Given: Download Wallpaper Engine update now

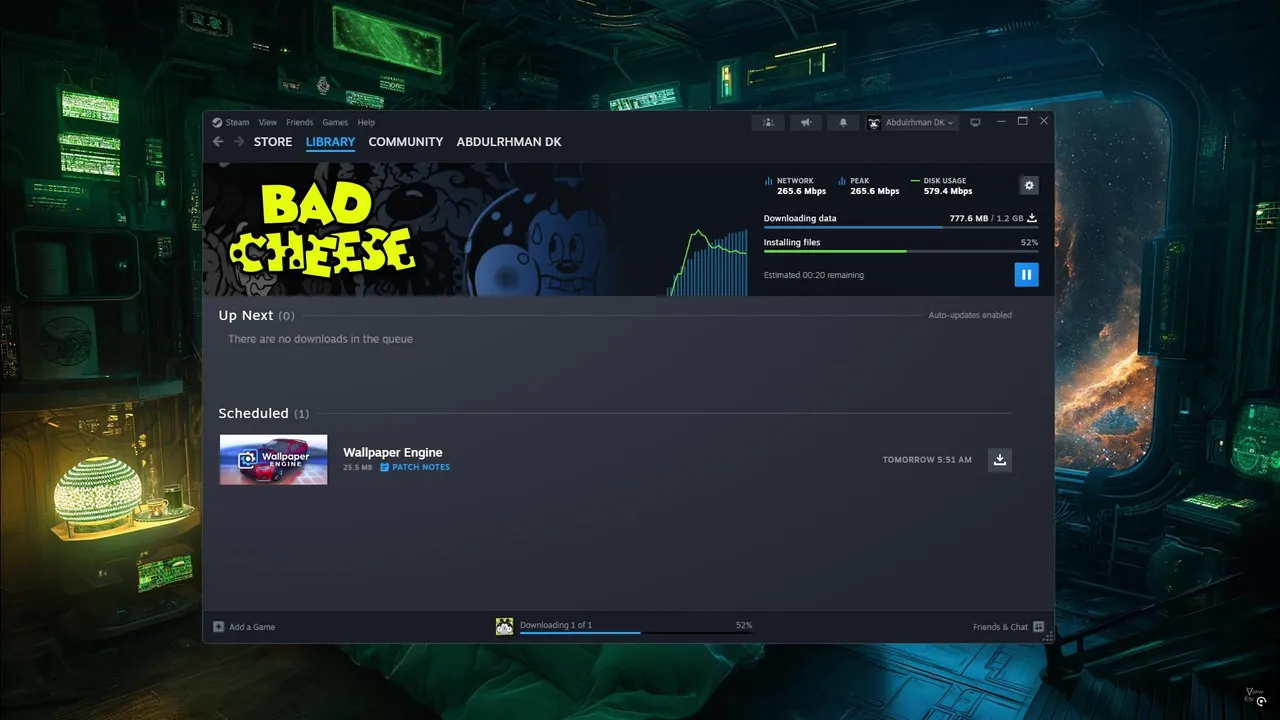Looking at the screenshot, I should click(x=1000, y=459).
